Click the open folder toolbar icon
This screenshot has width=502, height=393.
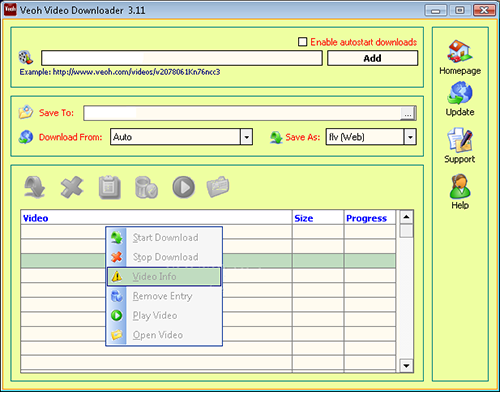pos(218,187)
